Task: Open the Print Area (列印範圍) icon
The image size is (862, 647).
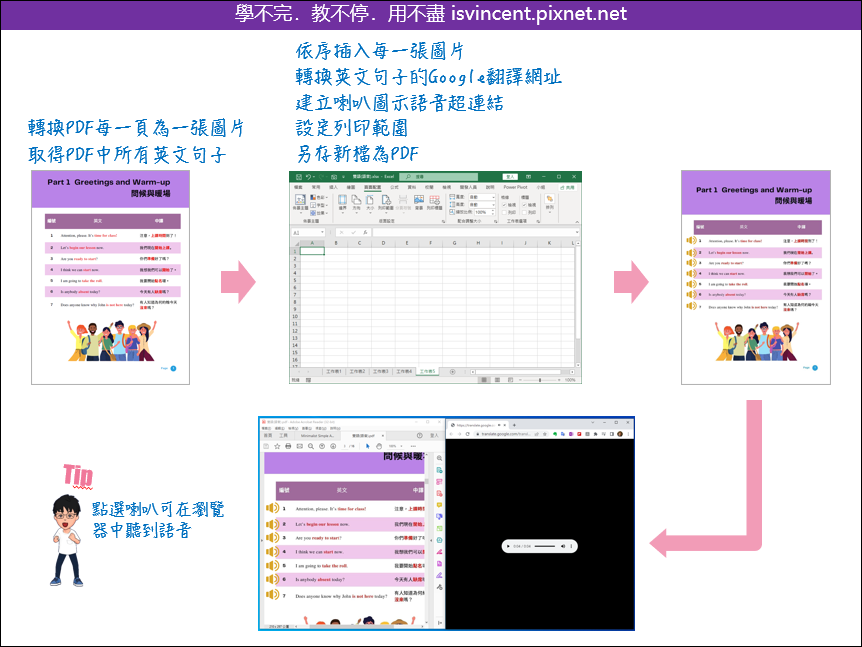Action: (x=386, y=202)
